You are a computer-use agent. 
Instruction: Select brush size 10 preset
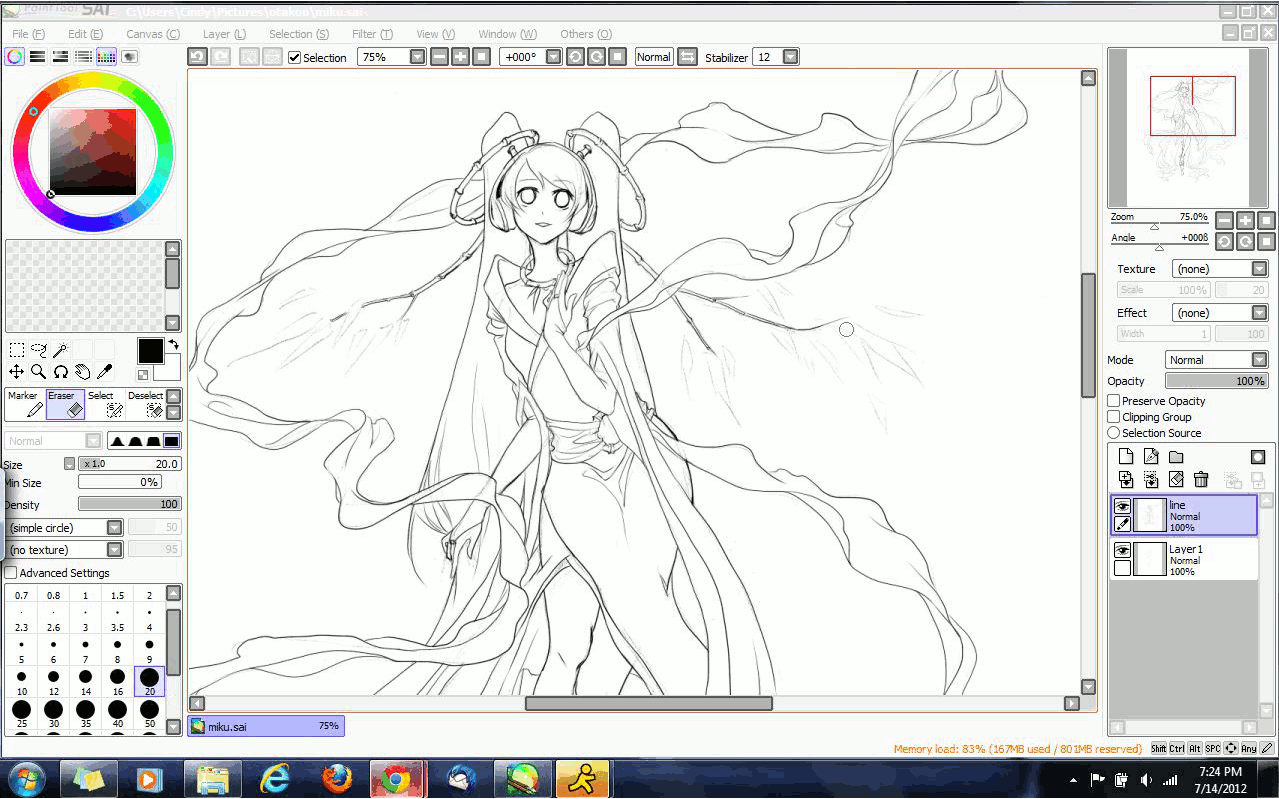click(x=21, y=682)
